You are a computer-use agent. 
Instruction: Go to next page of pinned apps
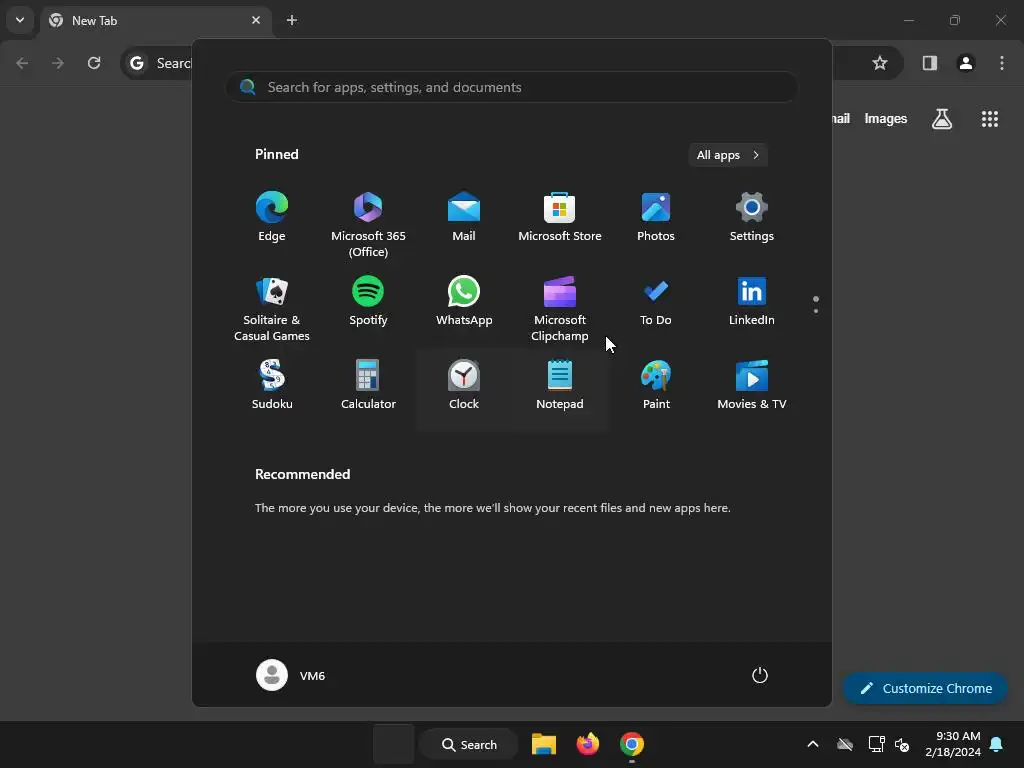pos(816,311)
